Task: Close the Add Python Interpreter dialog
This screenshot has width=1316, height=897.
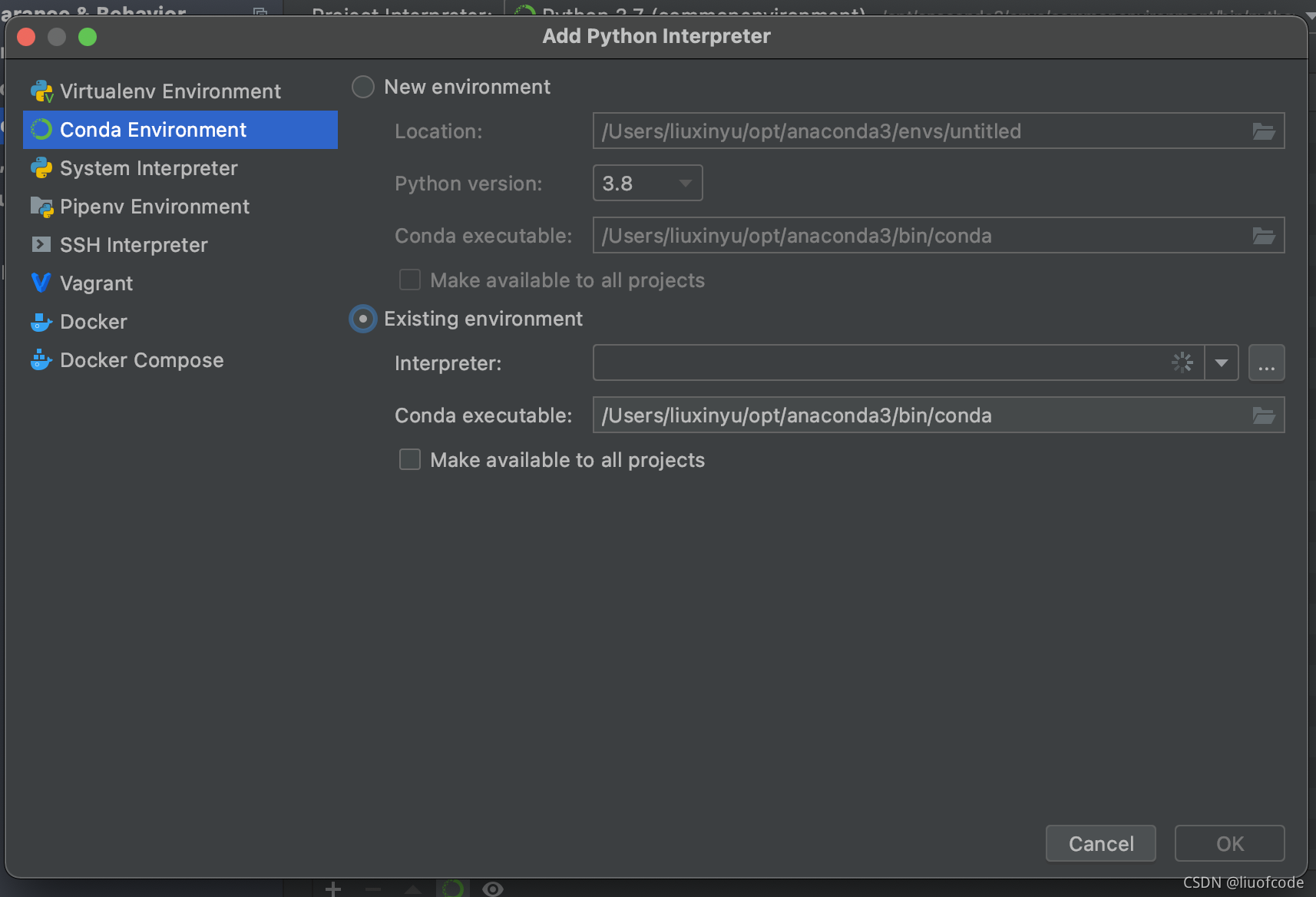Action: tap(26, 37)
